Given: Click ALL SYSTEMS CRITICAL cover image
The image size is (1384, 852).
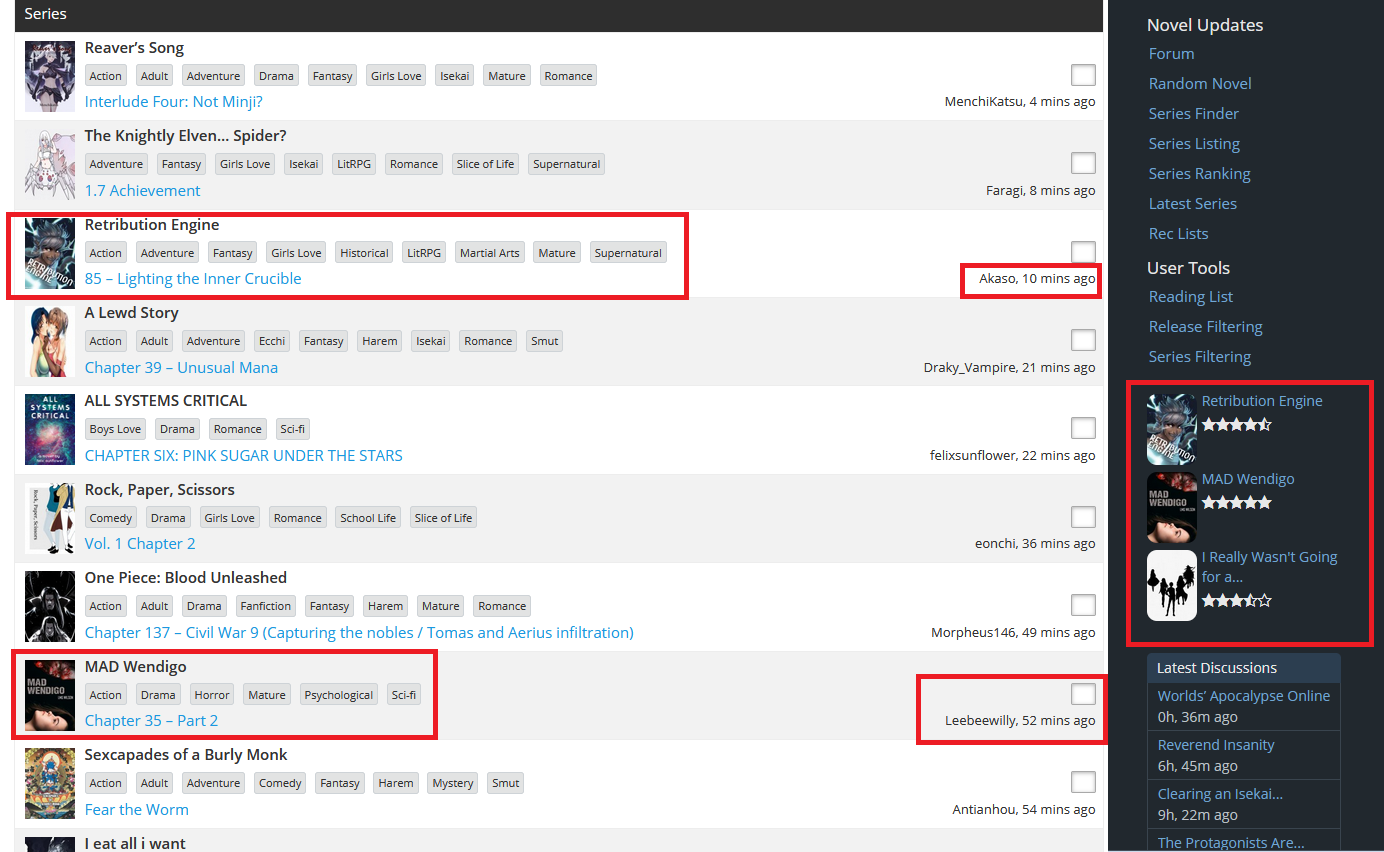Looking at the screenshot, I should point(50,429).
